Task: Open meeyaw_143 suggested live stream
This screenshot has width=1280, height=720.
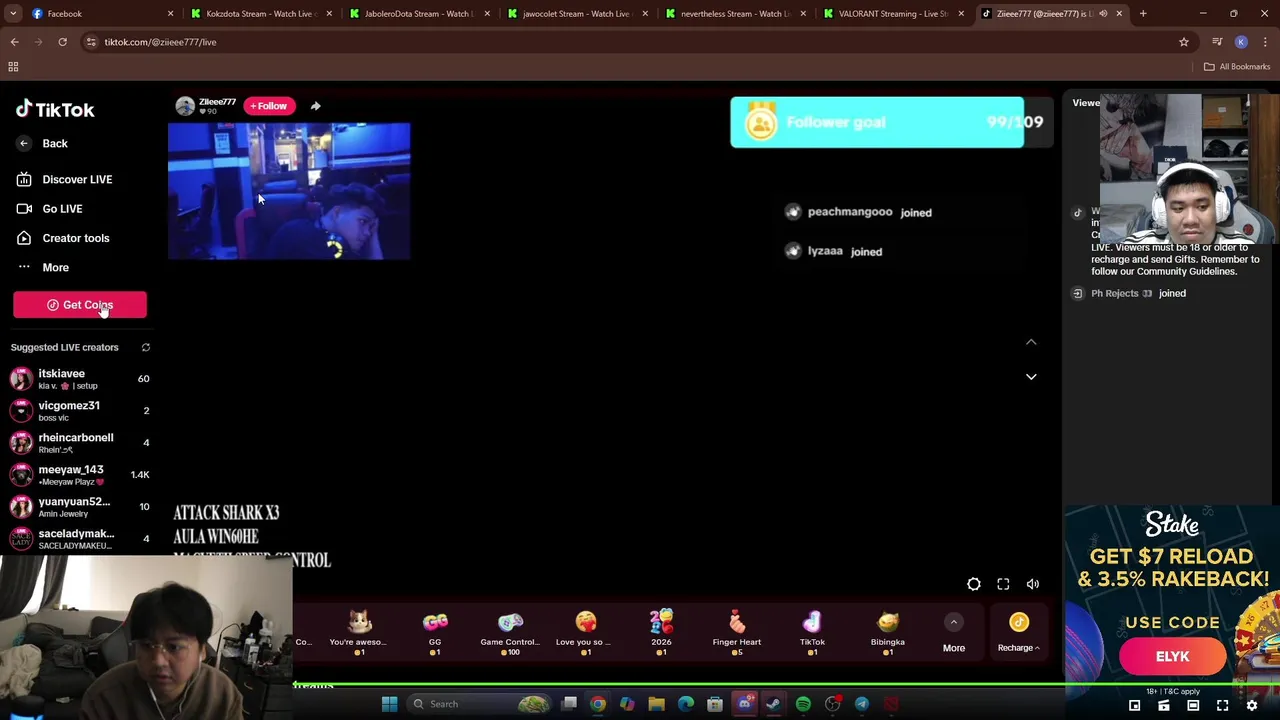Action: (80, 474)
